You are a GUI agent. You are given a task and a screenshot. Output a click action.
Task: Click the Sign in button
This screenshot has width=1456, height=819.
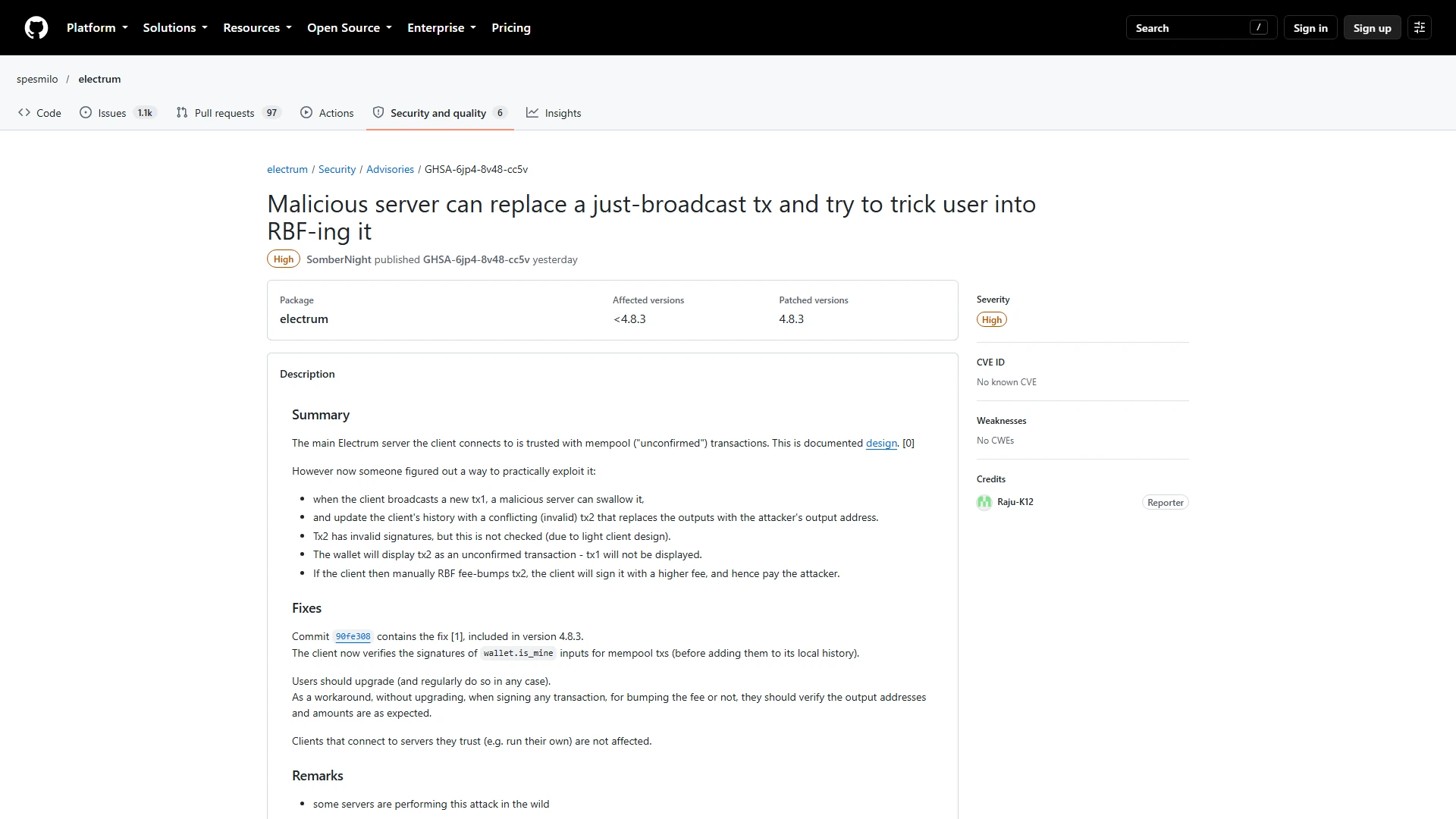point(1310,28)
